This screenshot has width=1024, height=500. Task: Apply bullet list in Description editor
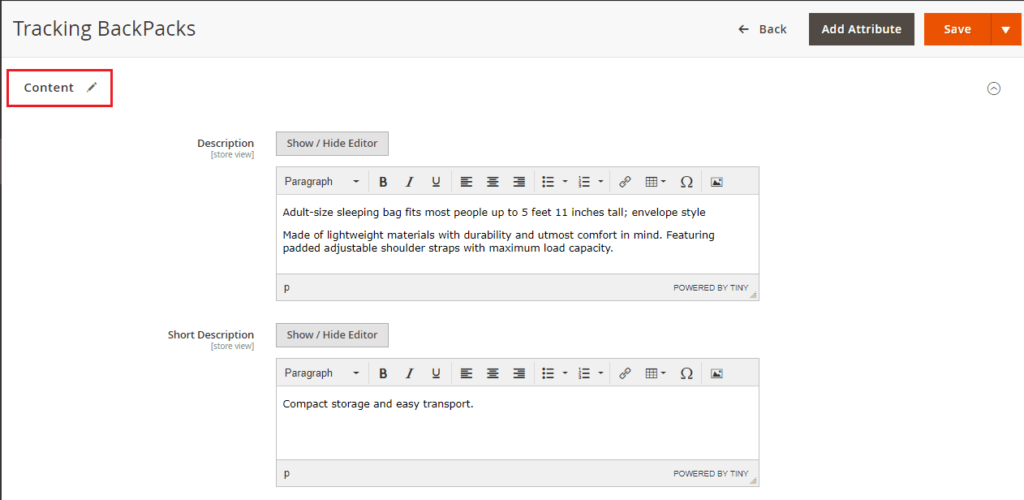pyautogui.click(x=549, y=182)
